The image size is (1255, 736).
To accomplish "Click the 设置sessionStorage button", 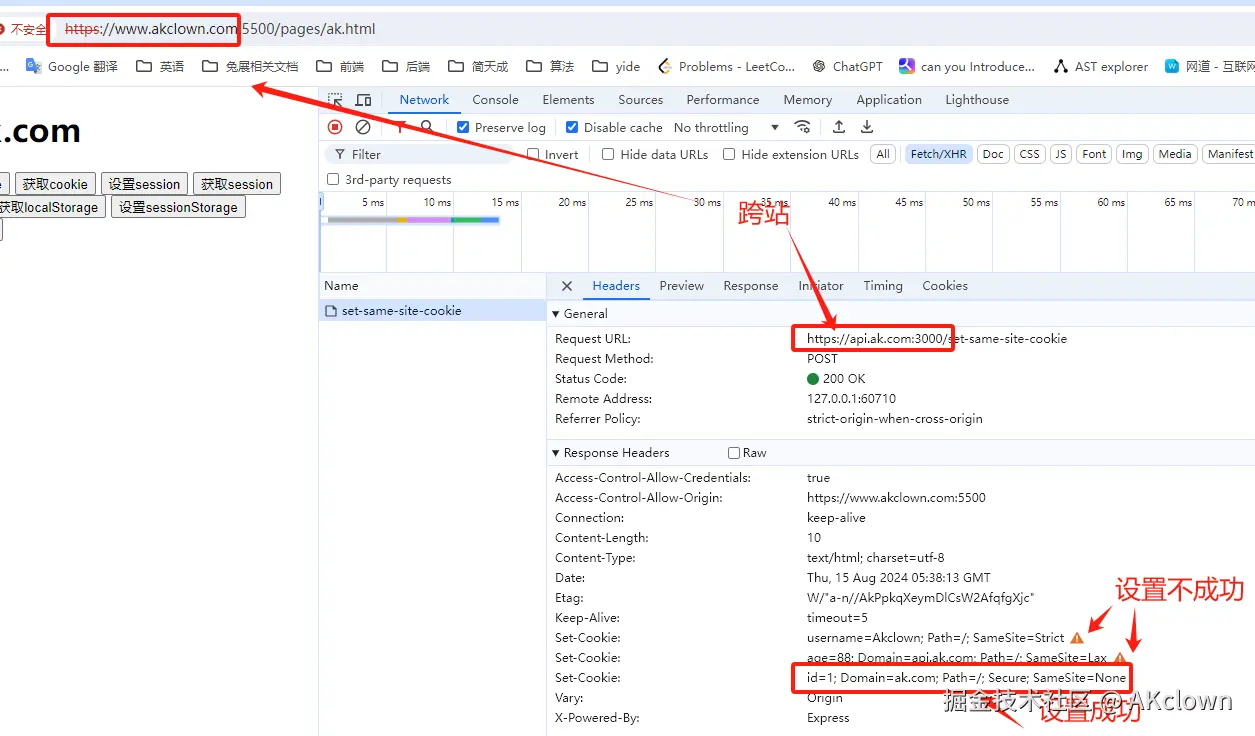I will click(x=178, y=207).
